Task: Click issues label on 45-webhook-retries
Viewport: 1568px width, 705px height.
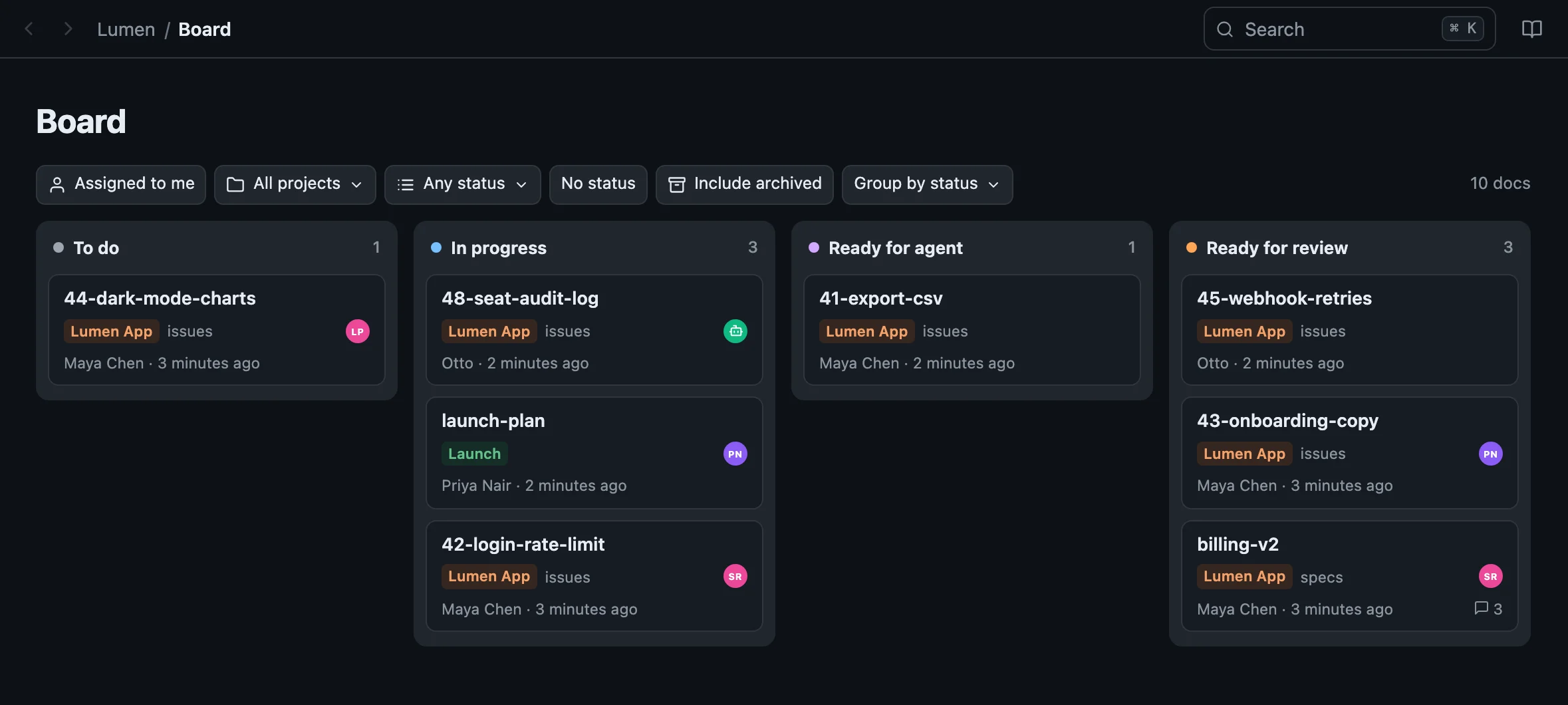Action: (1323, 331)
